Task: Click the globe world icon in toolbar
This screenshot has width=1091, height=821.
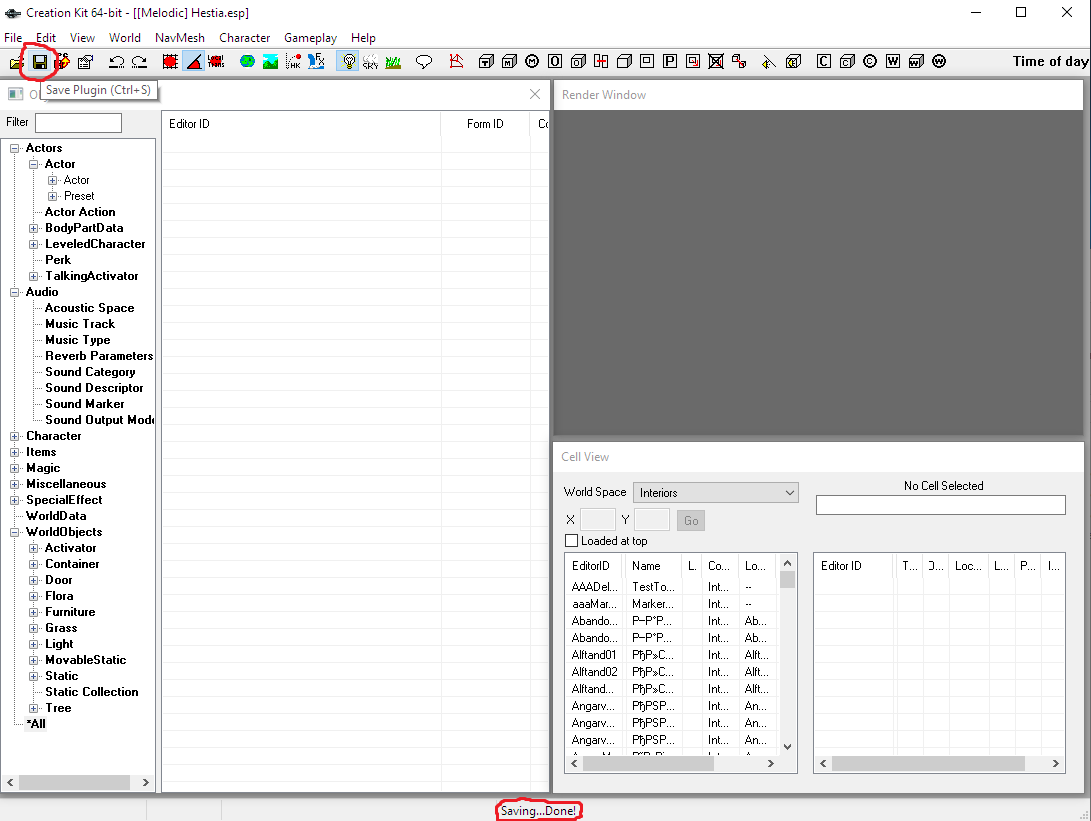Action: pos(247,62)
